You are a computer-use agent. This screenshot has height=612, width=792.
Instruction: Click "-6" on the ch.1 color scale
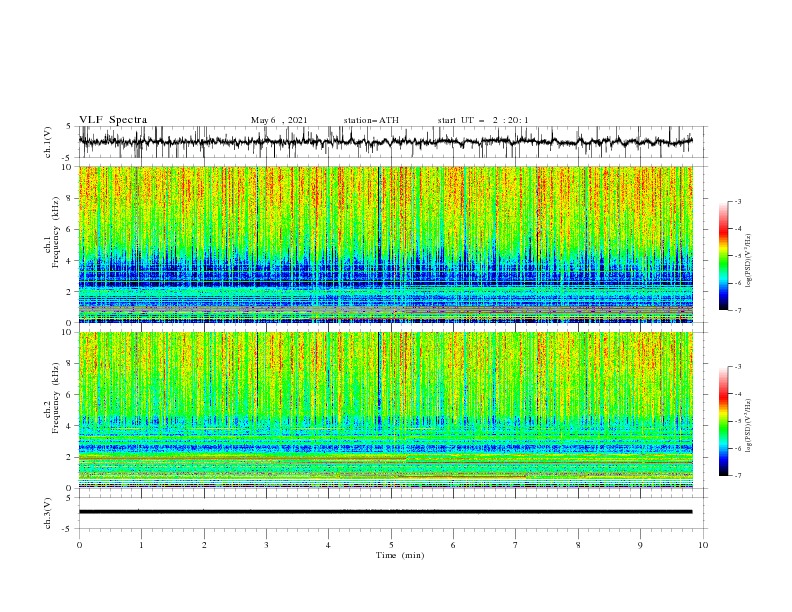tap(738, 283)
